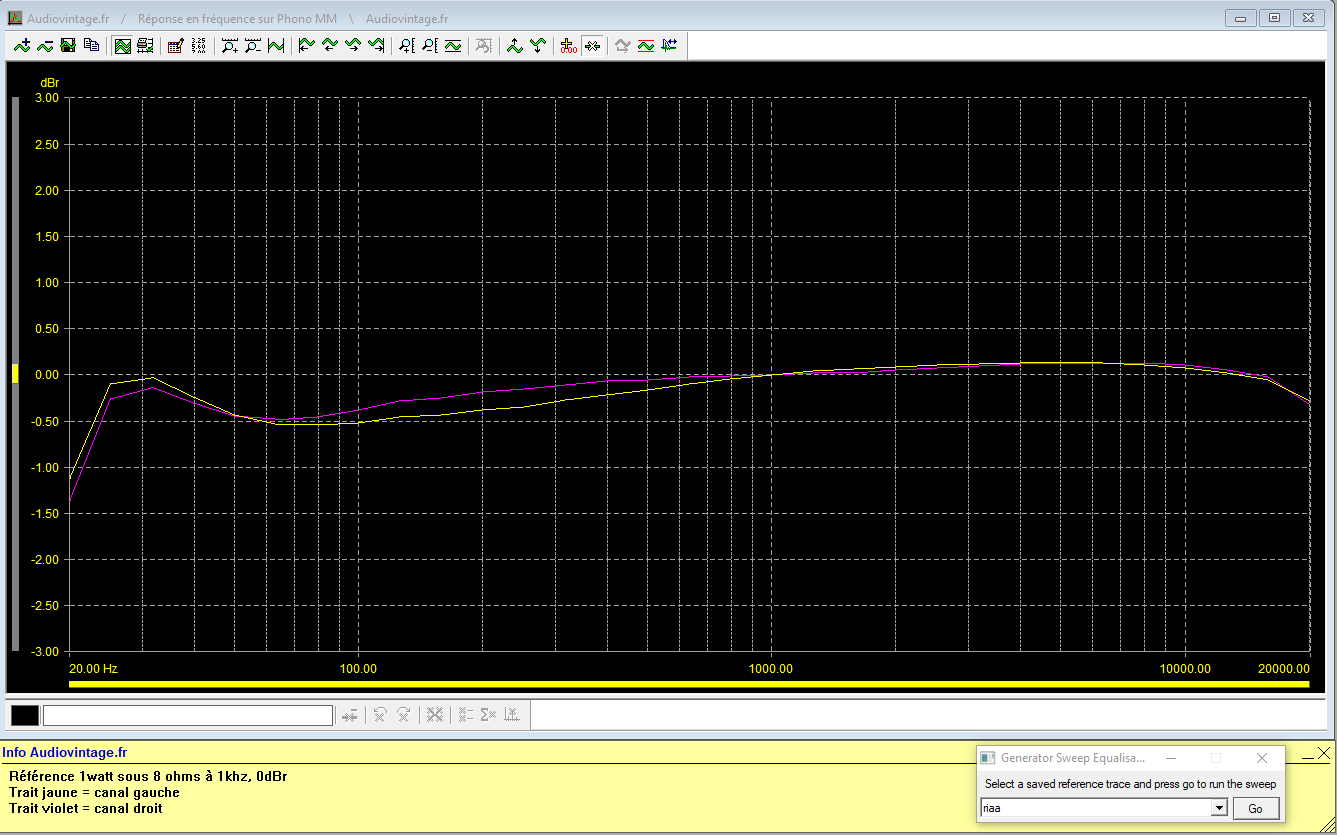This screenshot has width=1337, height=835.
Task: Move the trace down with arrow icon
Action: click(537, 45)
